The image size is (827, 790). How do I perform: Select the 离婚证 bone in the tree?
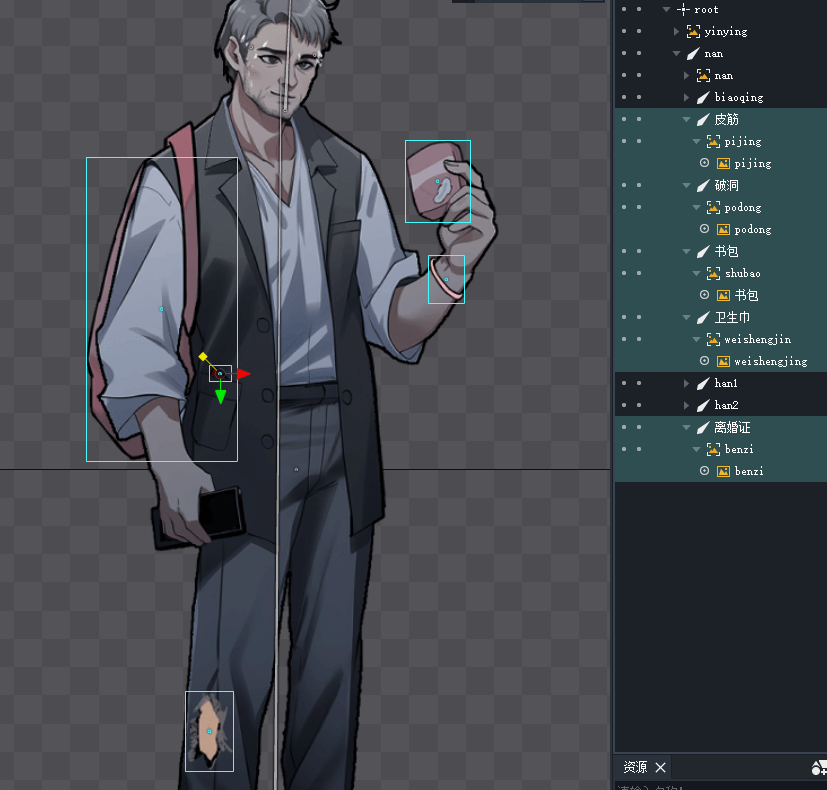[732, 427]
